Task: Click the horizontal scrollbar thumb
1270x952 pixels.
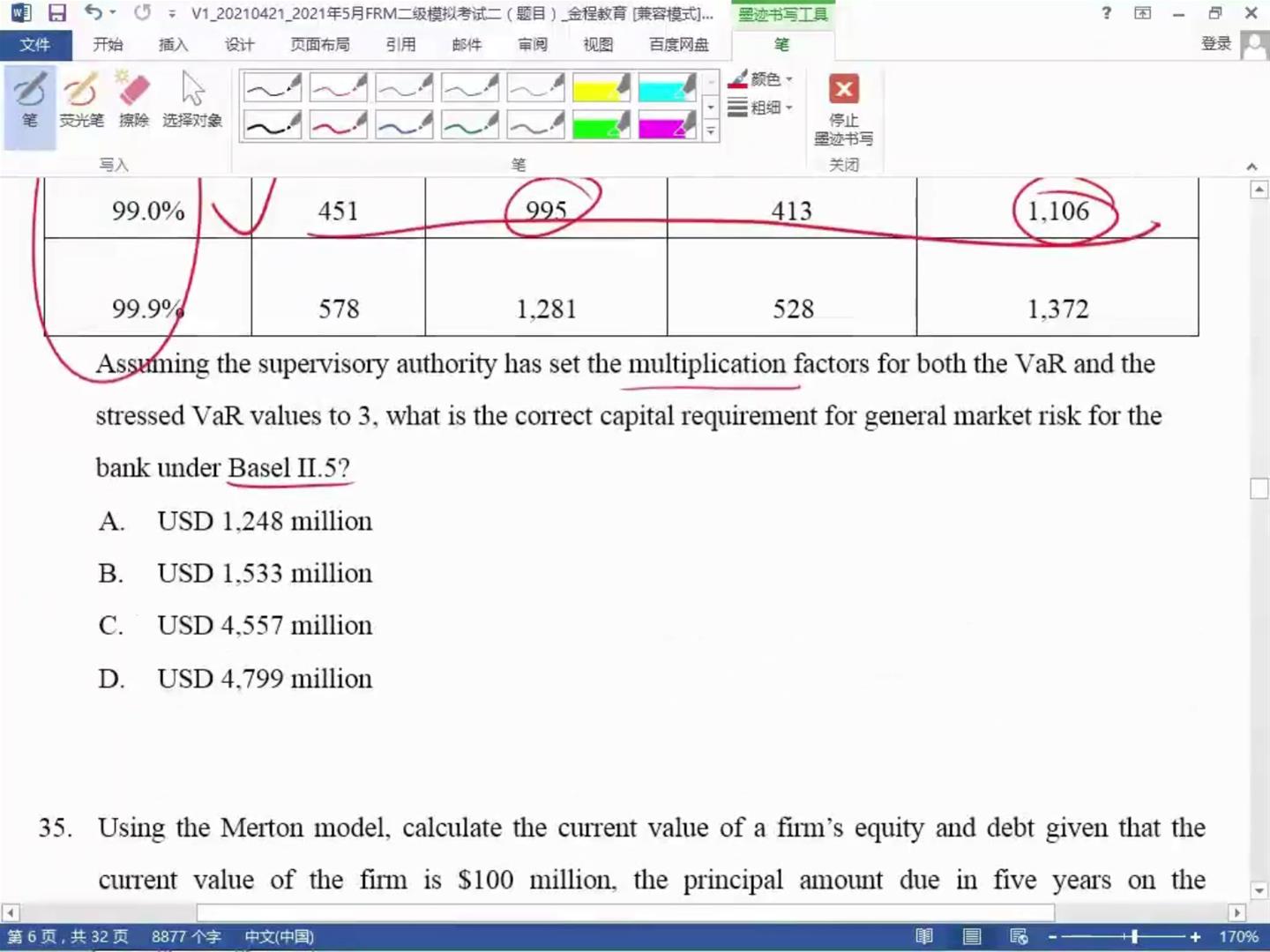Action: coord(625,912)
